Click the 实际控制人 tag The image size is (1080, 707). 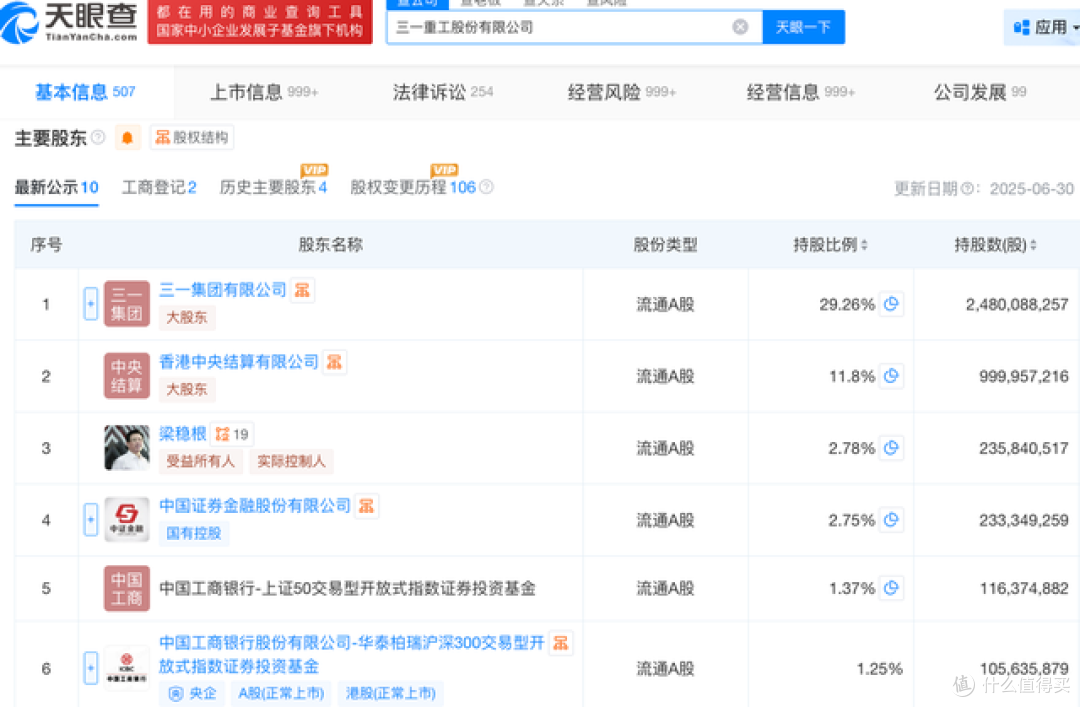point(291,461)
